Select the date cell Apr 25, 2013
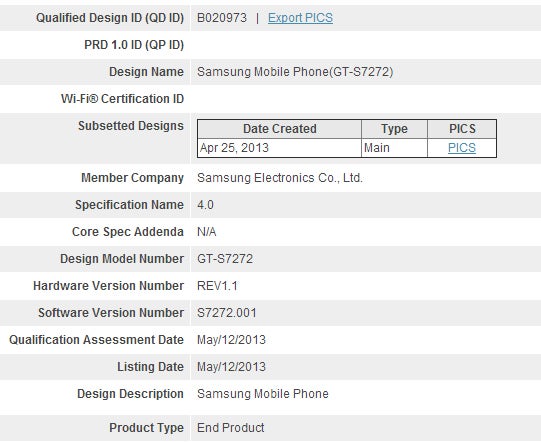This screenshot has width=541, height=442. (x=234, y=148)
